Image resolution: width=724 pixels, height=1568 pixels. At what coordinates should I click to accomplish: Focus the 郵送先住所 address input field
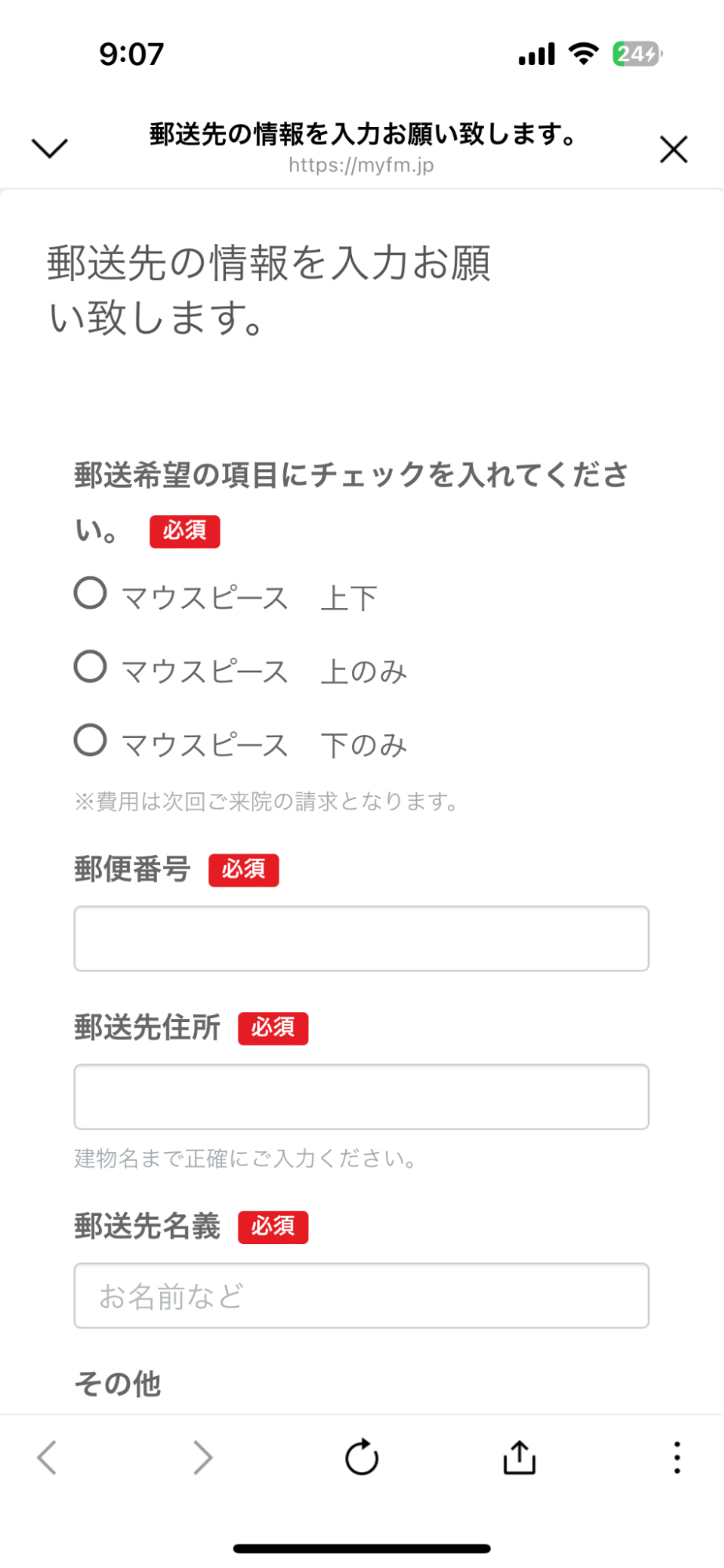pos(362,1097)
